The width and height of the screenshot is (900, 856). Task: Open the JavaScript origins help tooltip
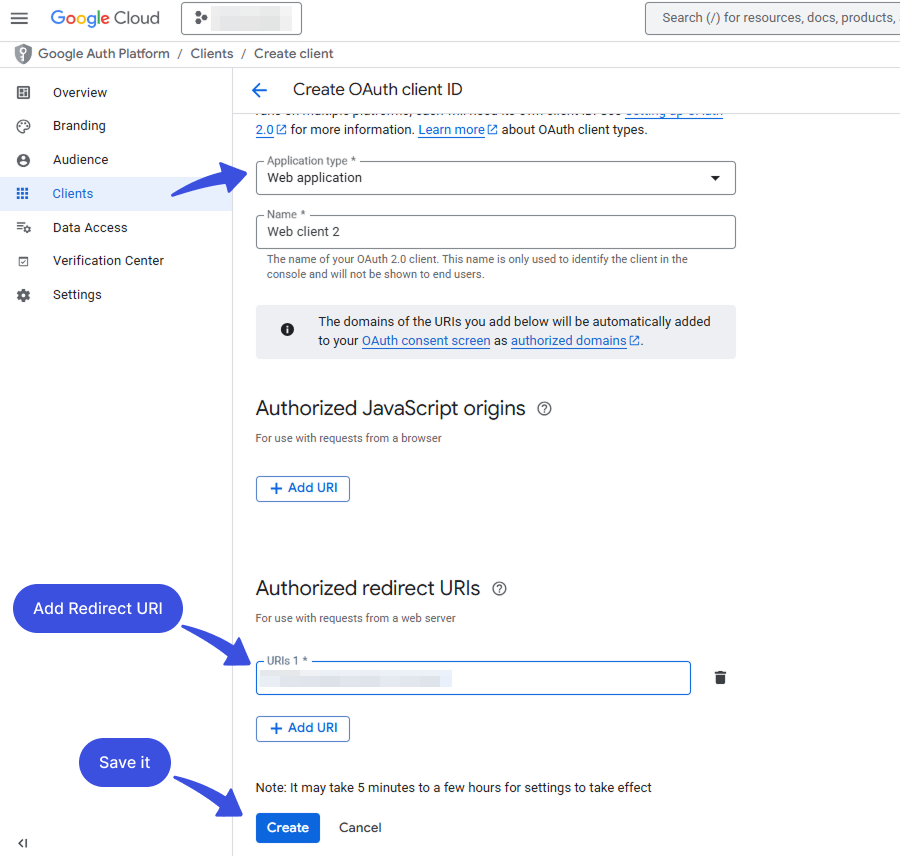(543, 408)
